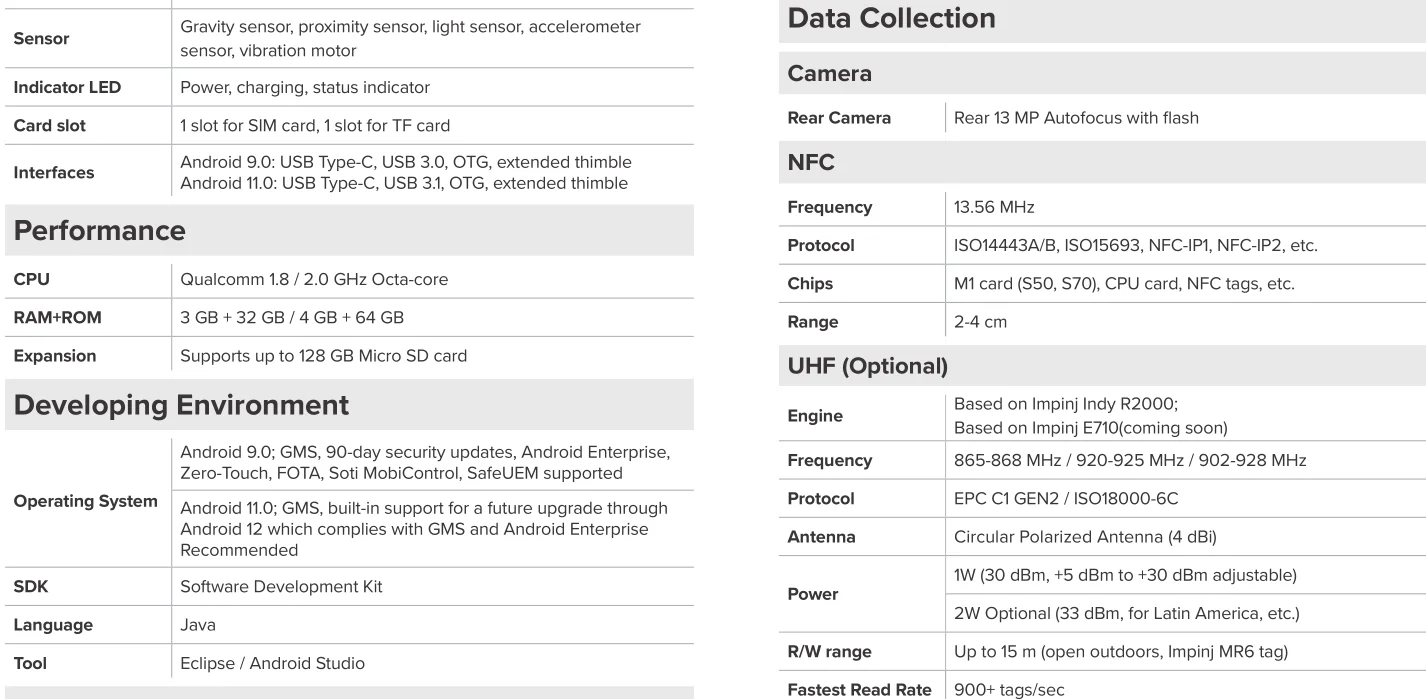Click the Performance section heading
The height and width of the screenshot is (699, 1426).
click(99, 230)
